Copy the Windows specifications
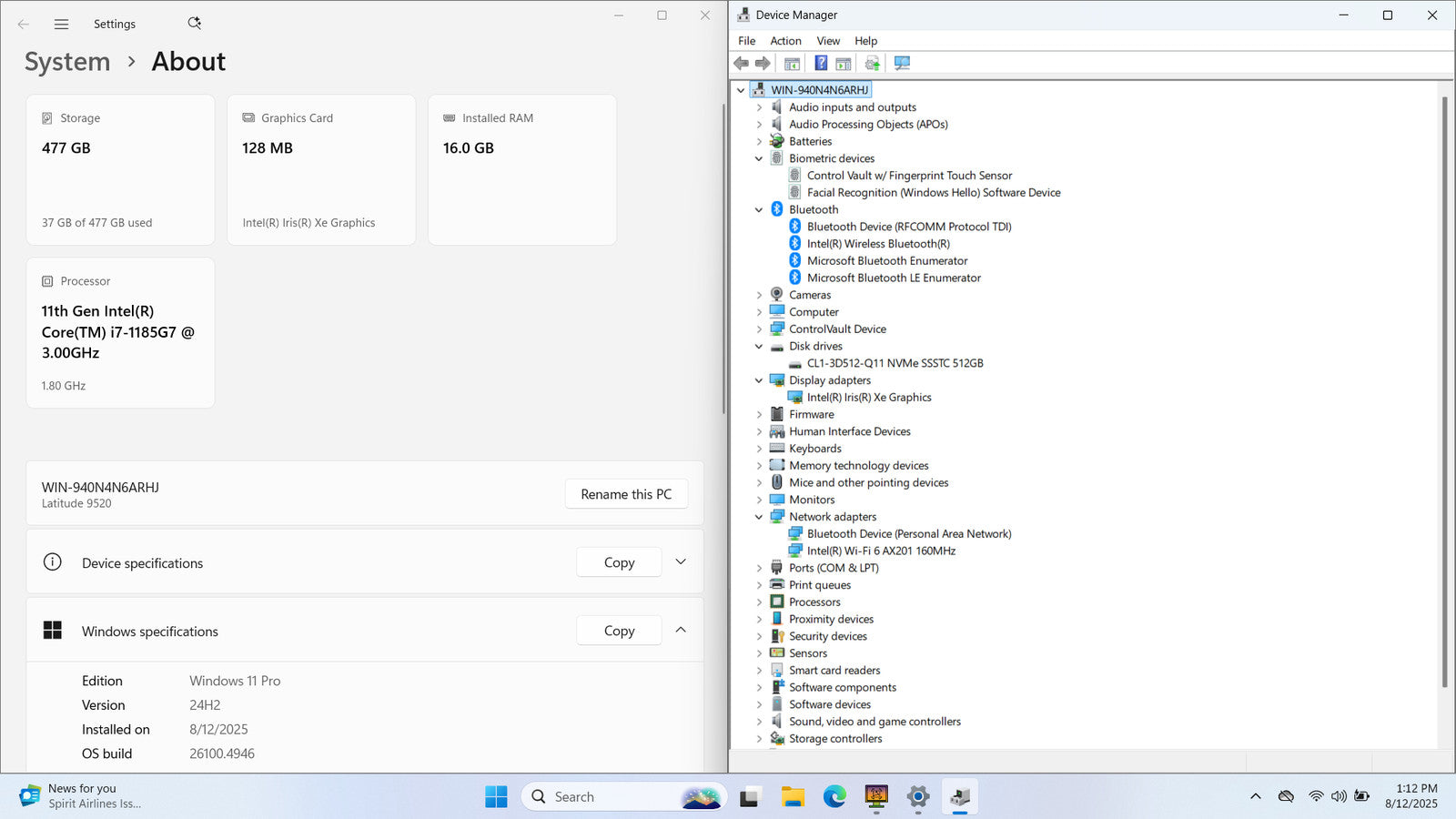This screenshot has width=1456, height=819. click(619, 631)
